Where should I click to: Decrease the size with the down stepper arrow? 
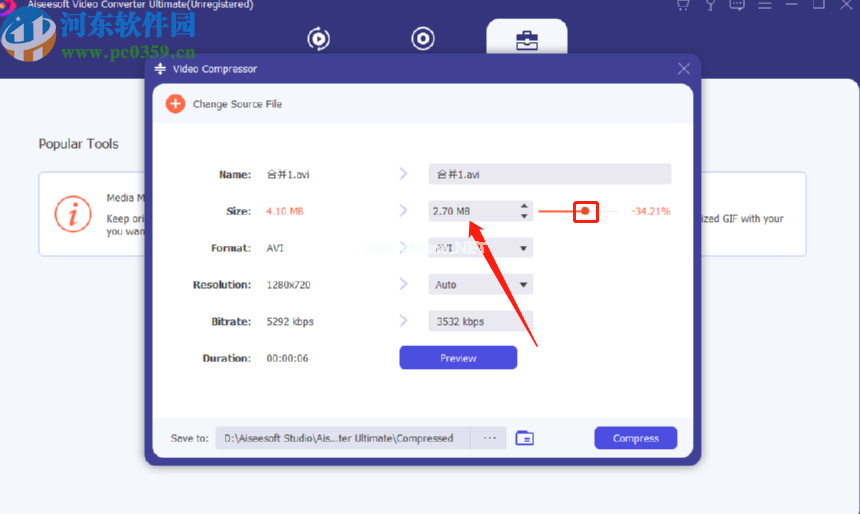[524, 216]
